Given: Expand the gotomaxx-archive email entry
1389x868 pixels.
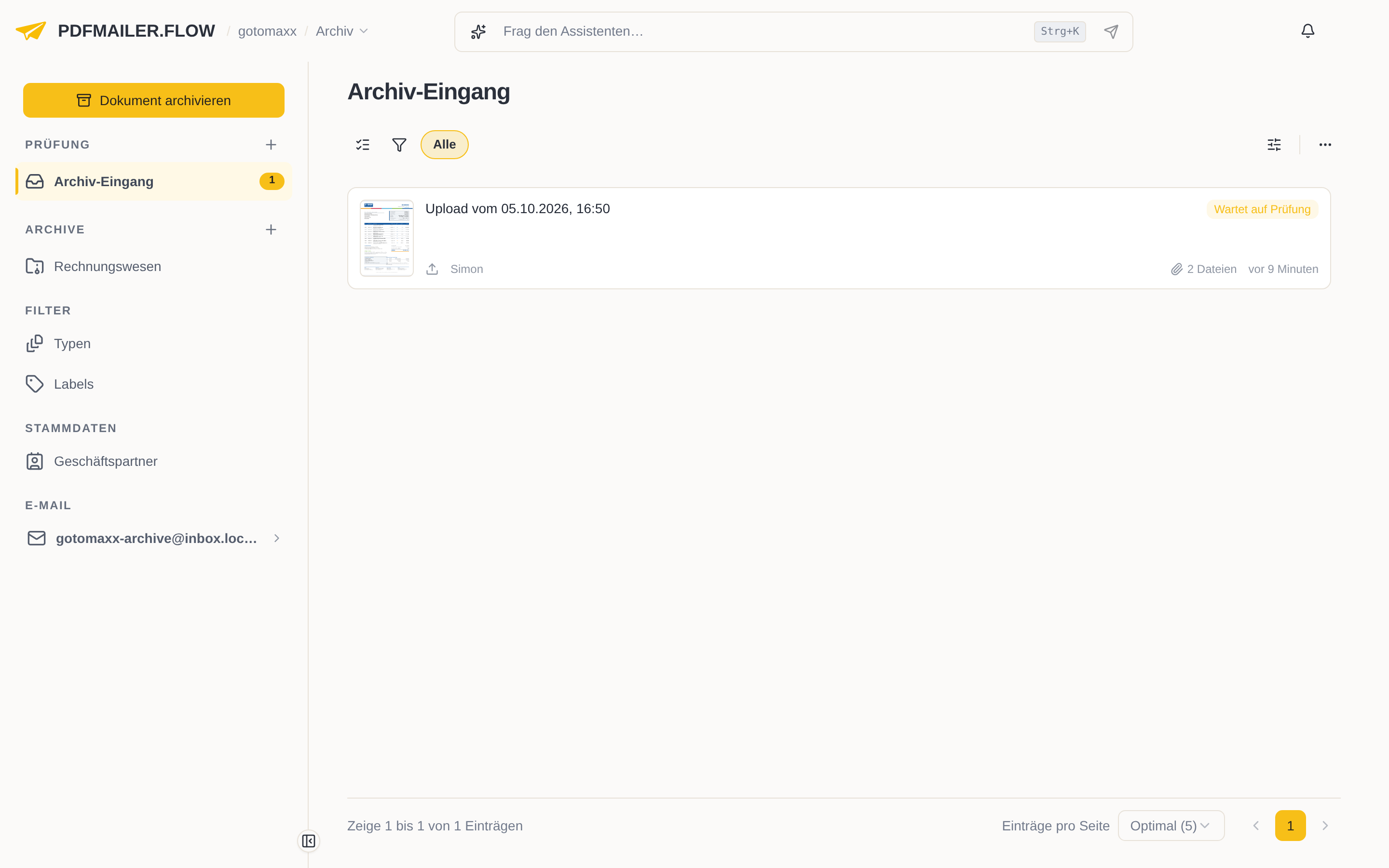Looking at the screenshot, I should point(154,539).
